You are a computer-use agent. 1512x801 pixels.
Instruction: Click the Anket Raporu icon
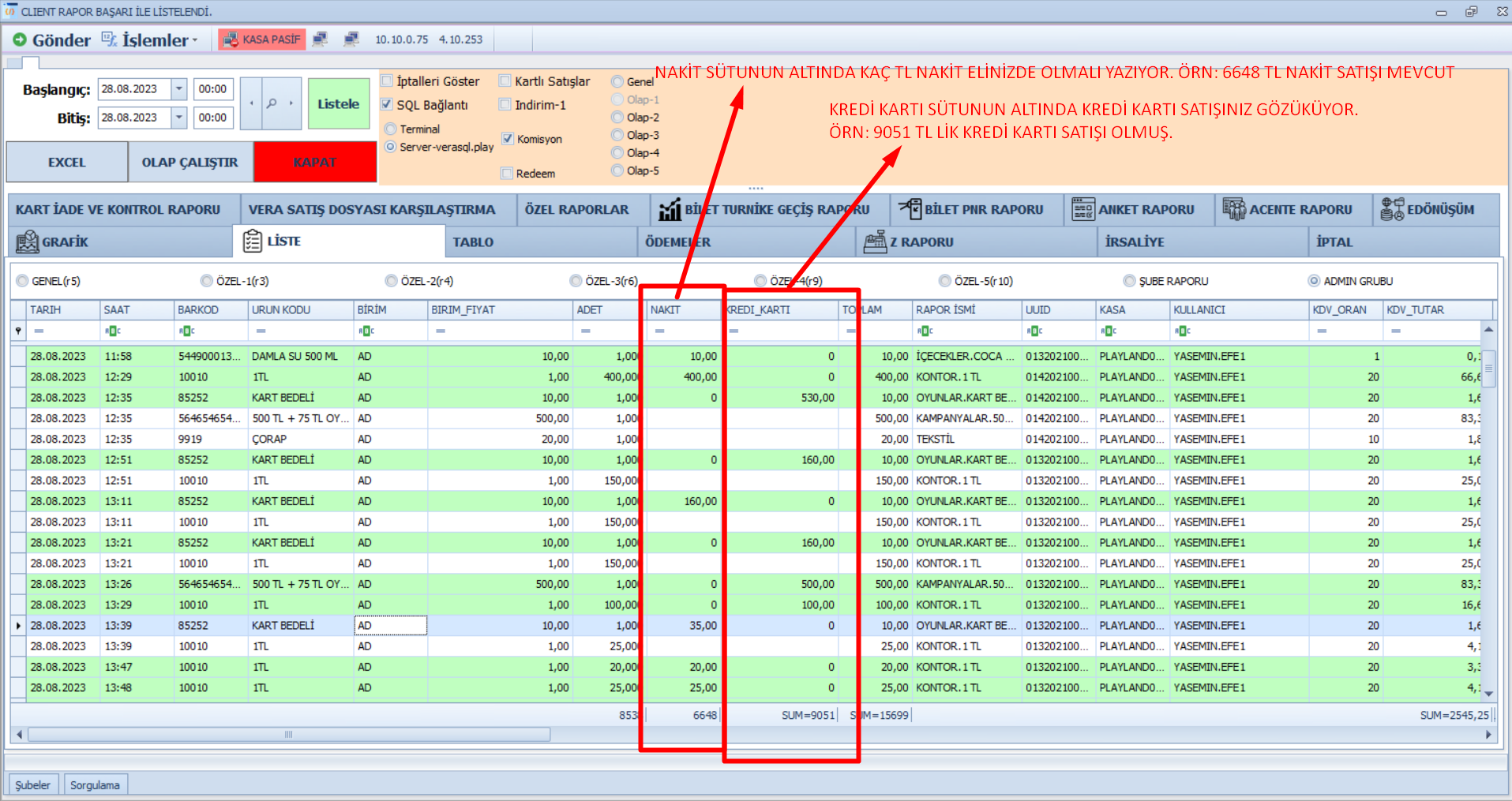pyautogui.click(x=1082, y=210)
